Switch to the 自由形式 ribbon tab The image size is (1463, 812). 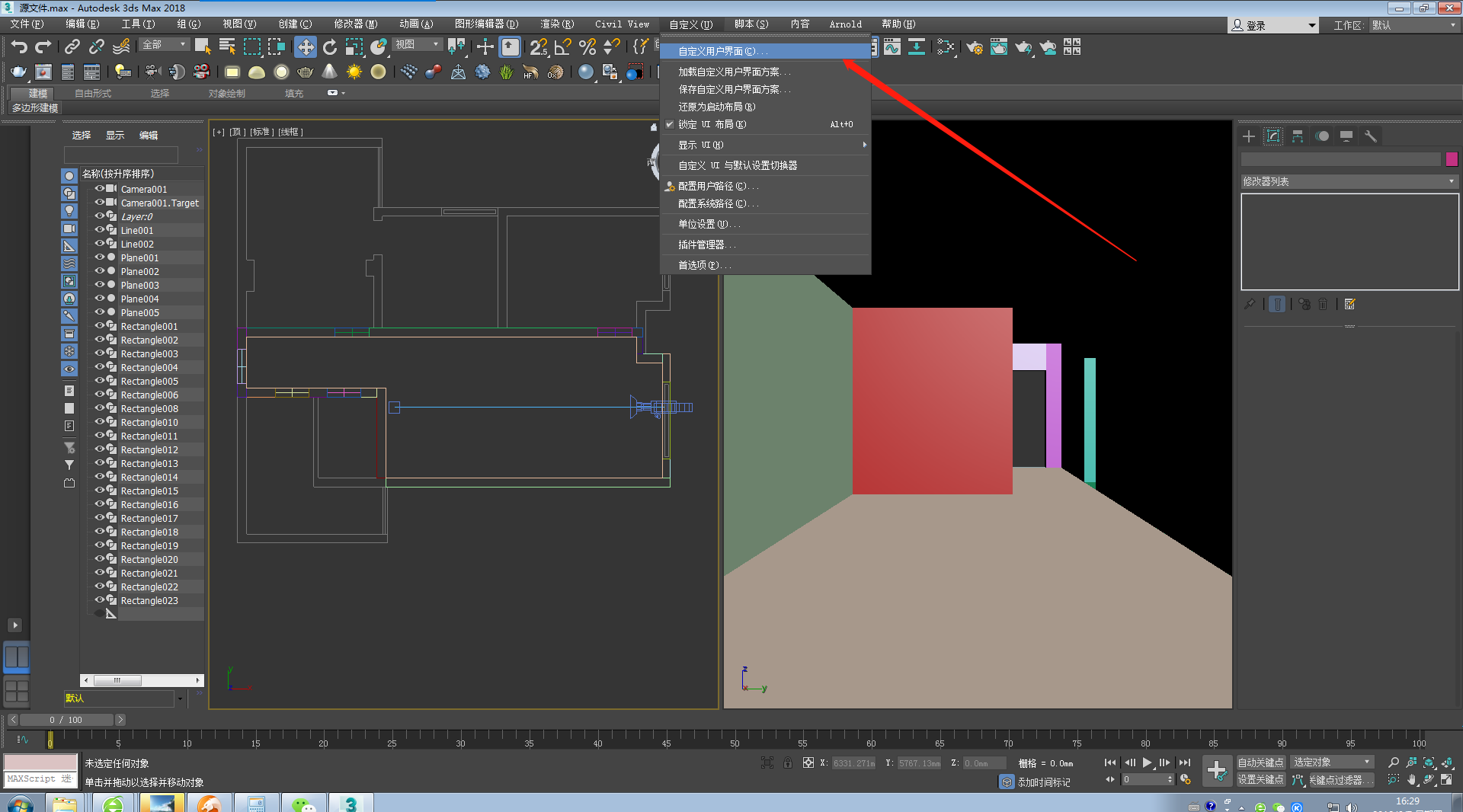[x=92, y=93]
